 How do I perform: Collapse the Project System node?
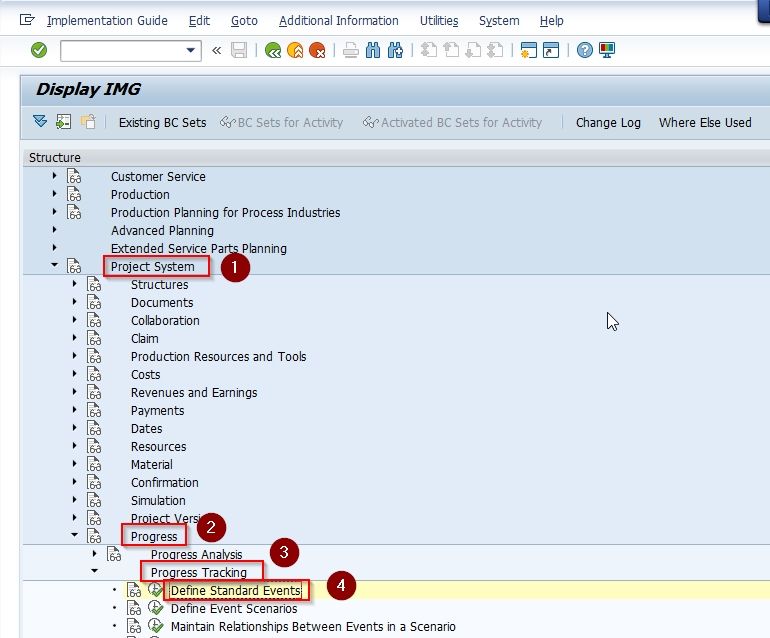pos(55,265)
